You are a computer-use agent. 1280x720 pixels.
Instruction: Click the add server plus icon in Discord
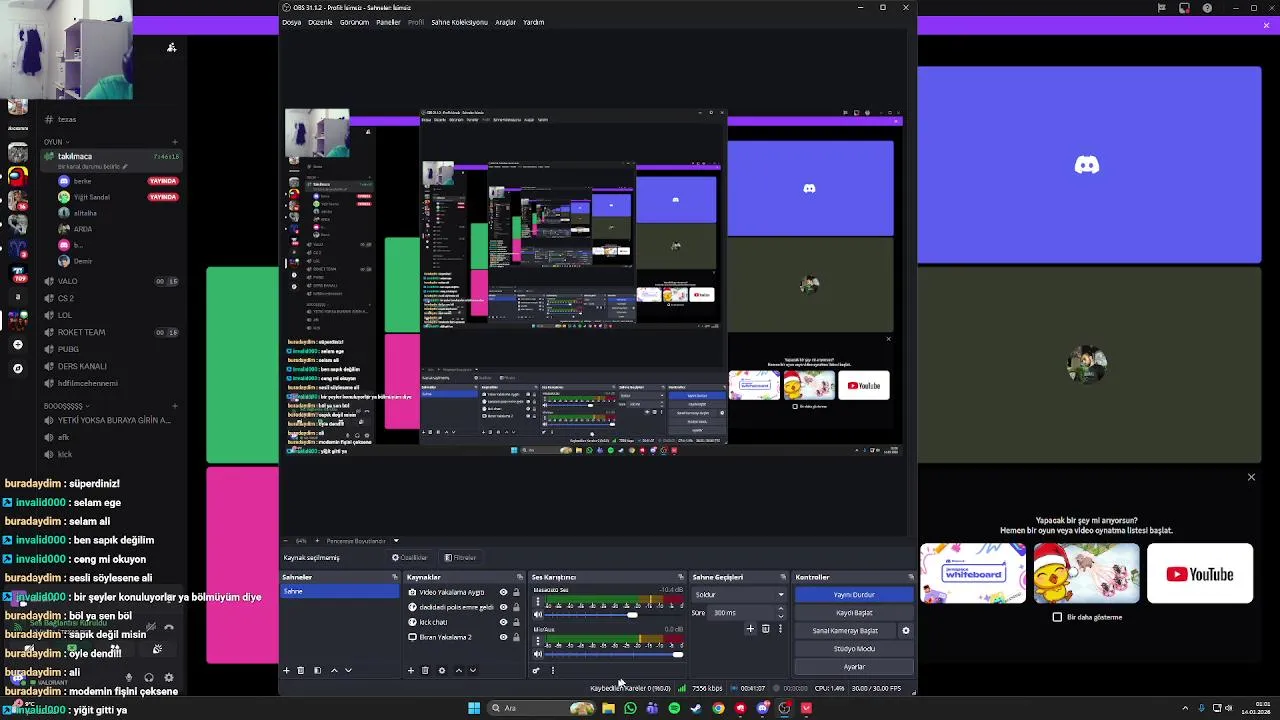(x=17, y=344)
